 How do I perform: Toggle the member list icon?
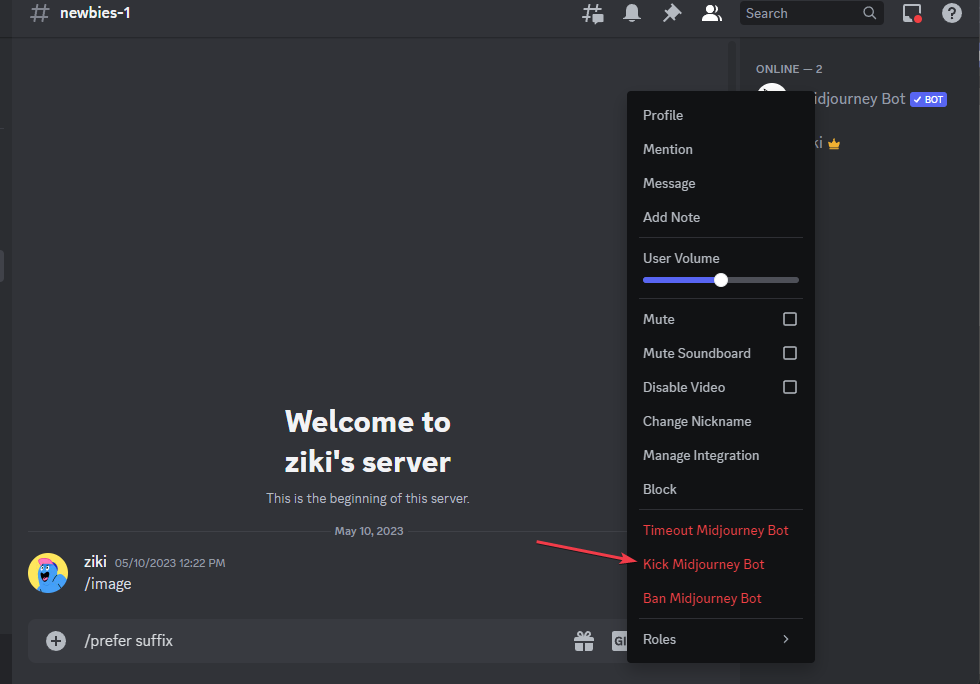[x=711, y=13]
